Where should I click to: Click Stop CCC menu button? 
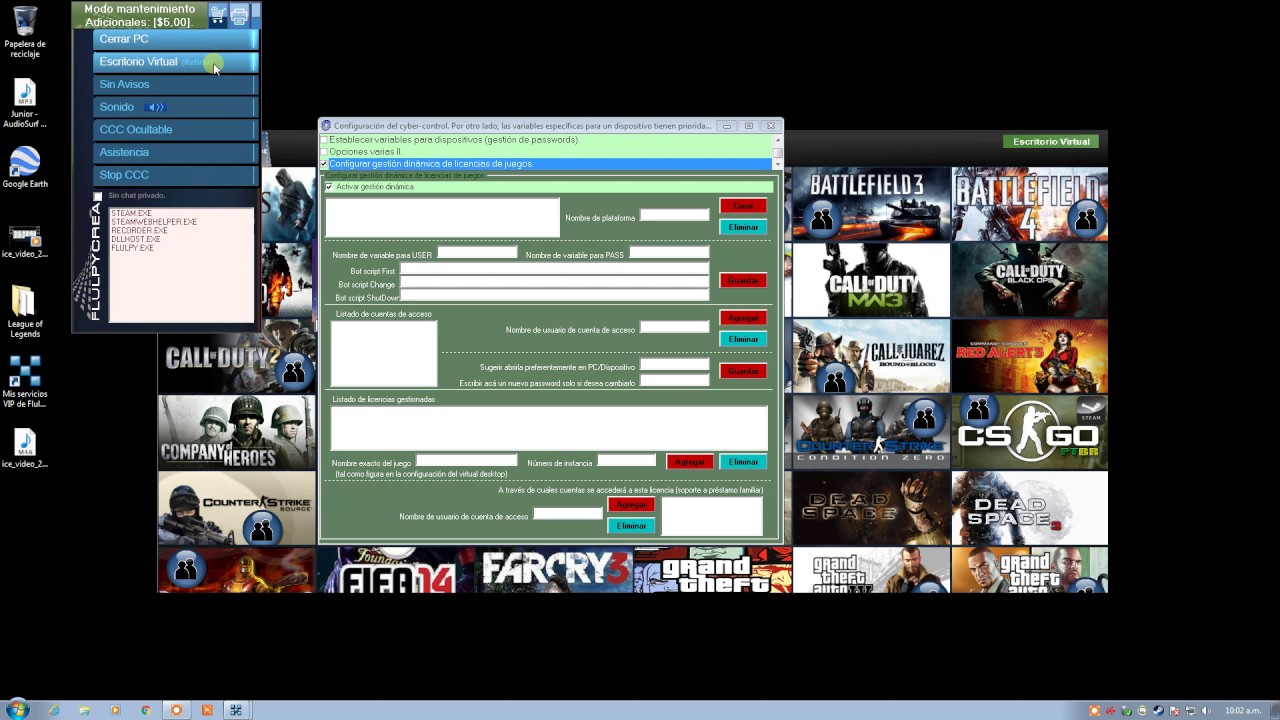[175, 175]
